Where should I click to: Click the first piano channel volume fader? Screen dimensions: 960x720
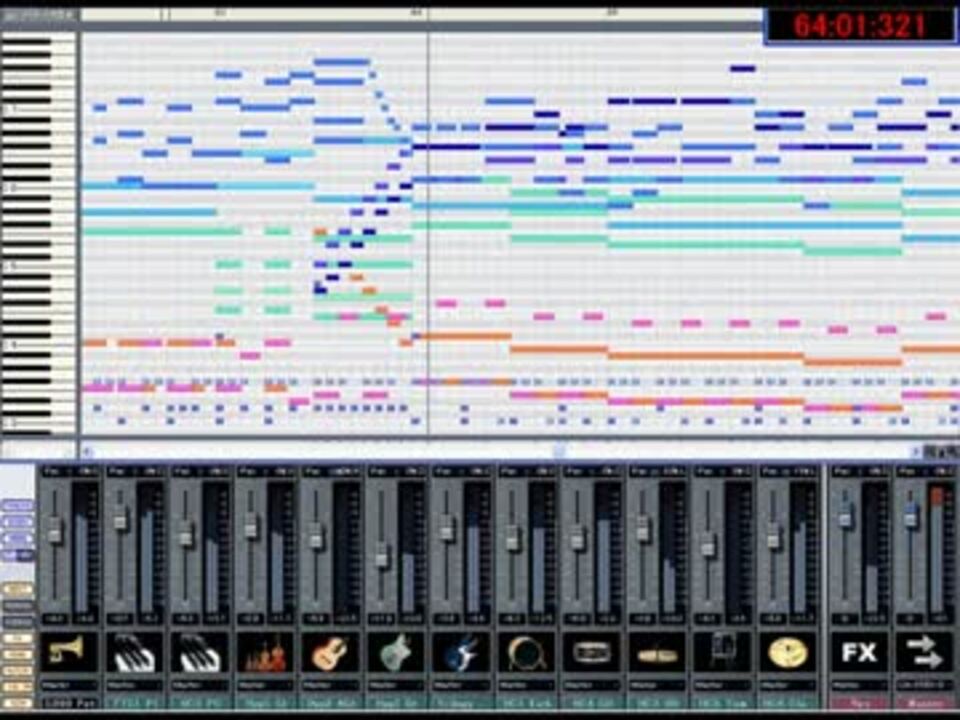120,518
